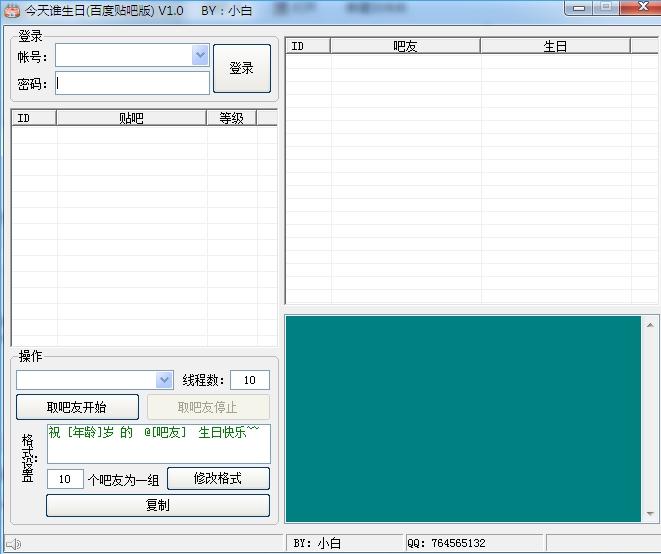Click the 修改格式 button
661x554 pixels.
pos(218,478)
